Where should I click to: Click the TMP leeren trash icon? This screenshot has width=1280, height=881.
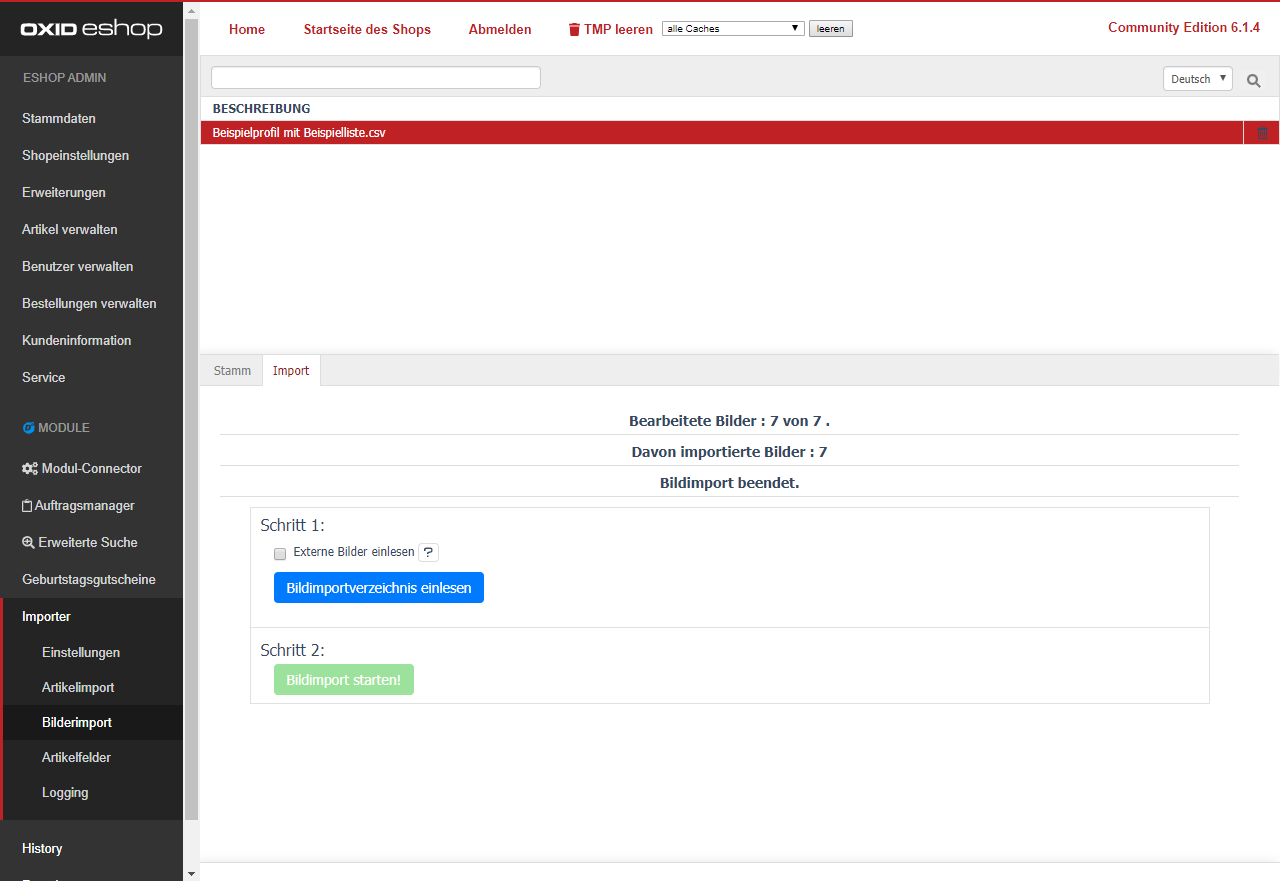click(x=574, y=30)
